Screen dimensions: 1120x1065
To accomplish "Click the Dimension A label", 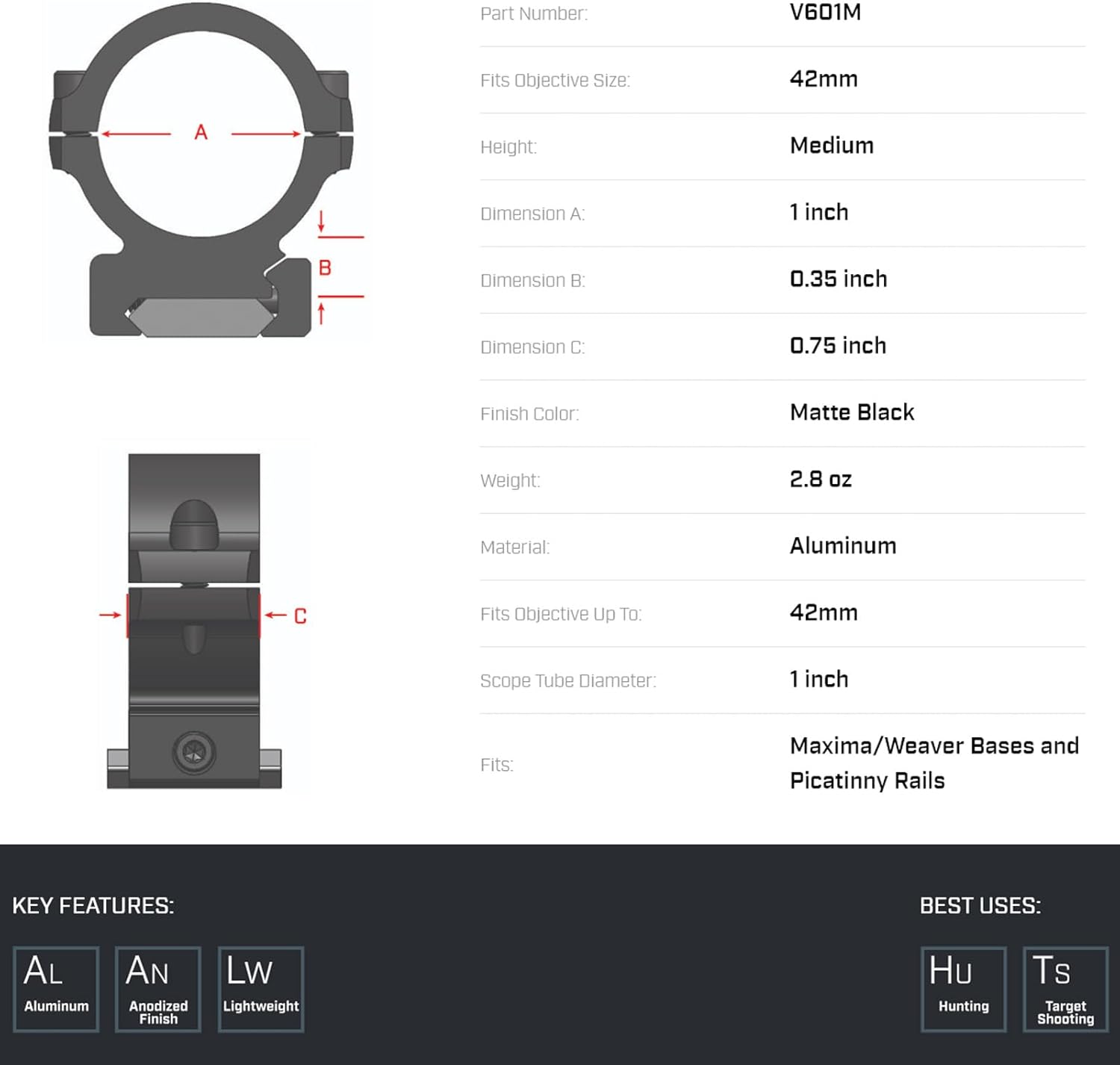I will click(532, 214).
